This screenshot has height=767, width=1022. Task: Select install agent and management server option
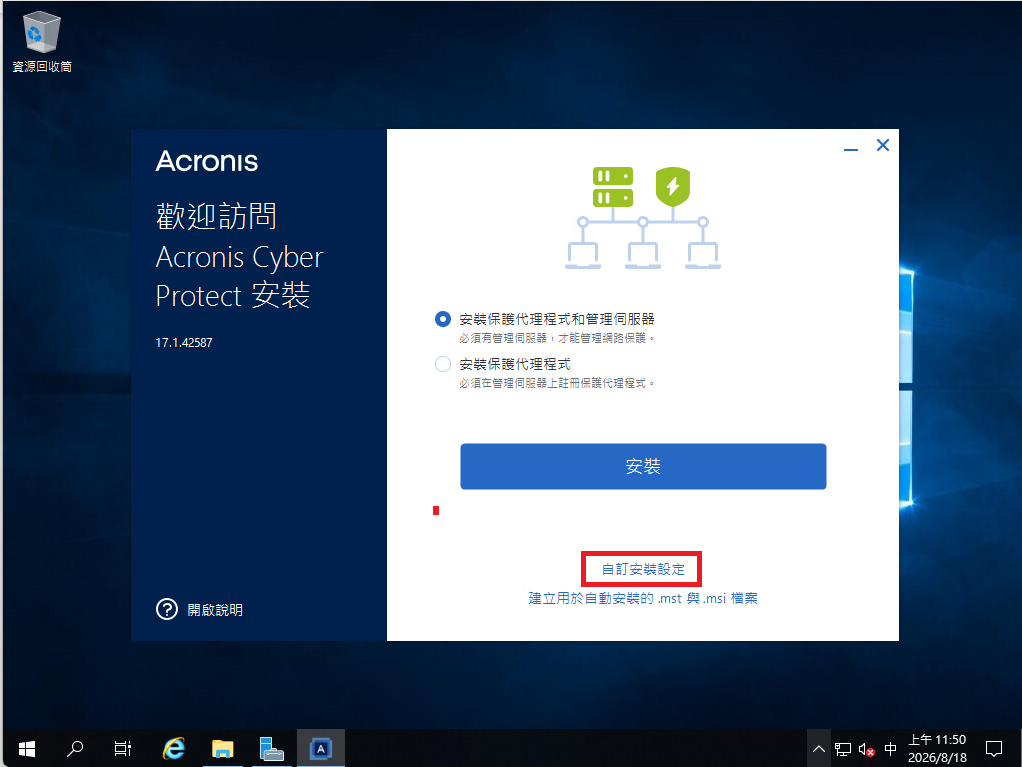point(443,319)
